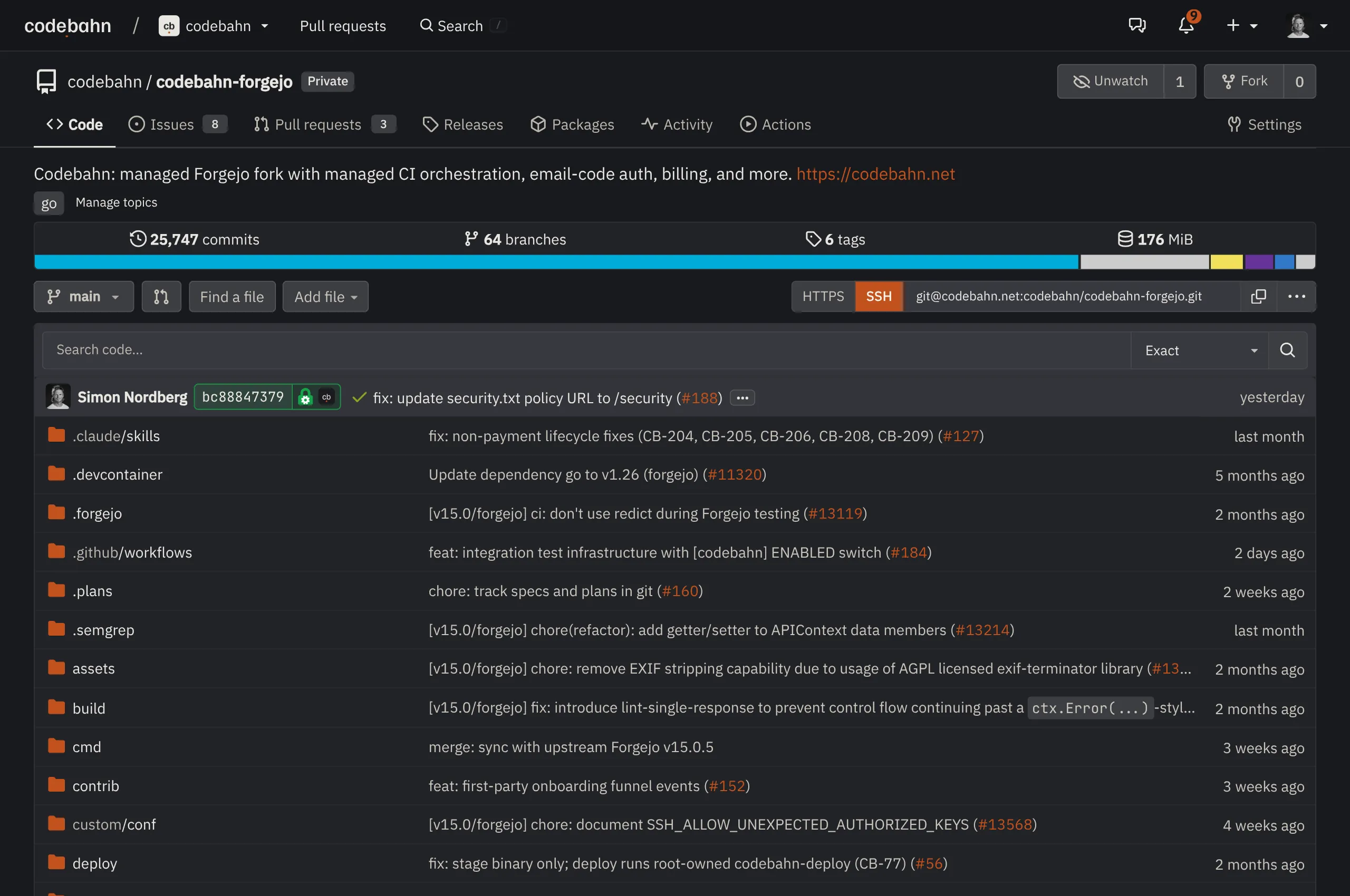Open repository Settings

pyautogui.click(x=1264, y=124)
